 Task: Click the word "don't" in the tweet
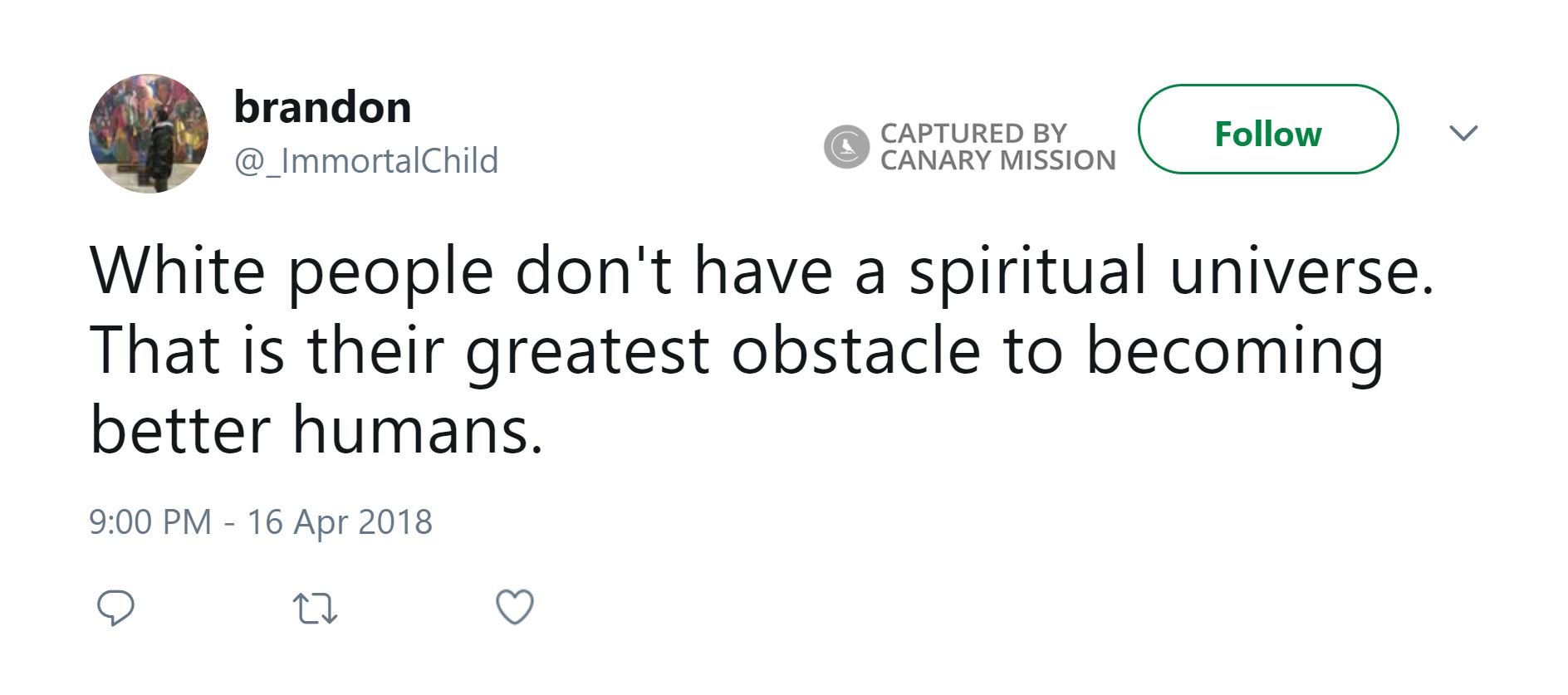pos(593,271)
